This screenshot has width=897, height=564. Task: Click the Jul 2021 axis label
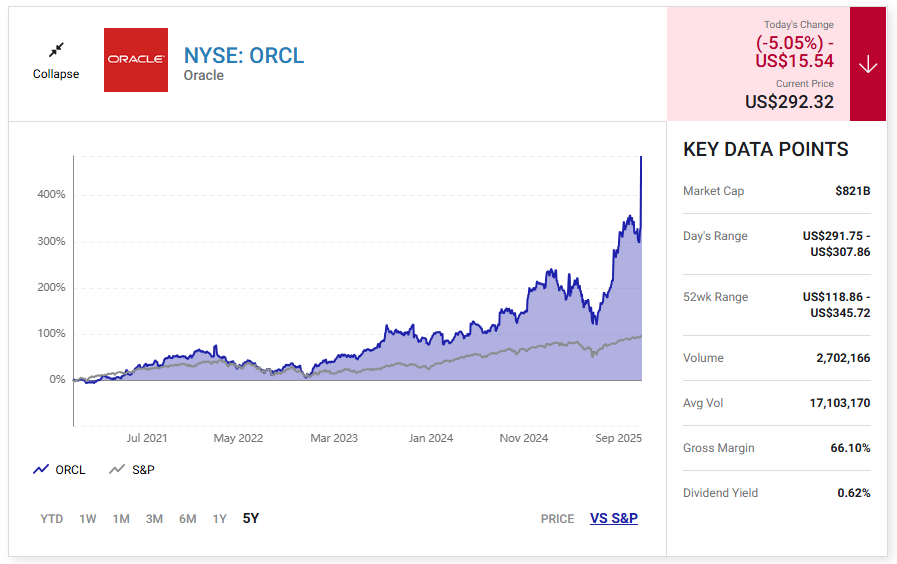tap(146, 438)
